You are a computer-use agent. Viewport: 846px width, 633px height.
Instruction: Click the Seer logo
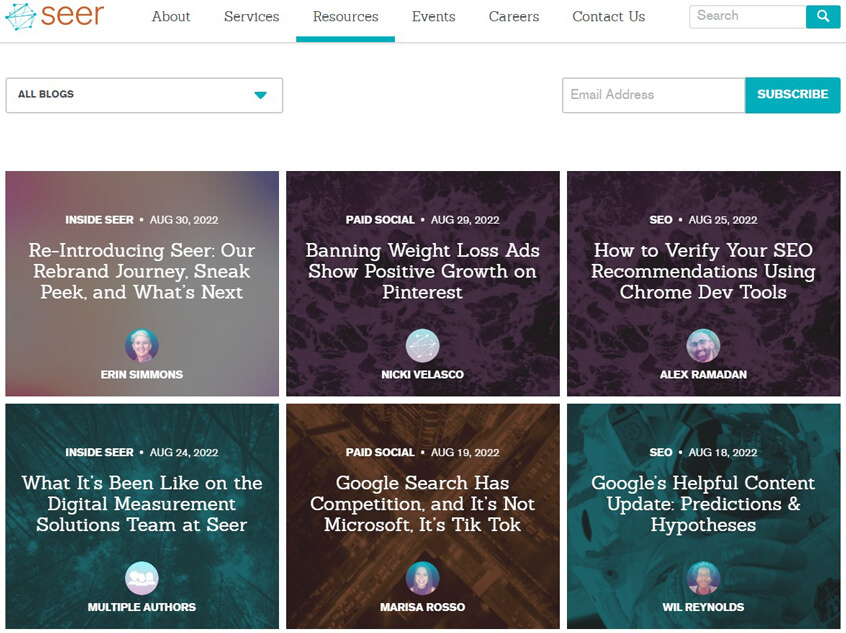click(x=54, y=16)
